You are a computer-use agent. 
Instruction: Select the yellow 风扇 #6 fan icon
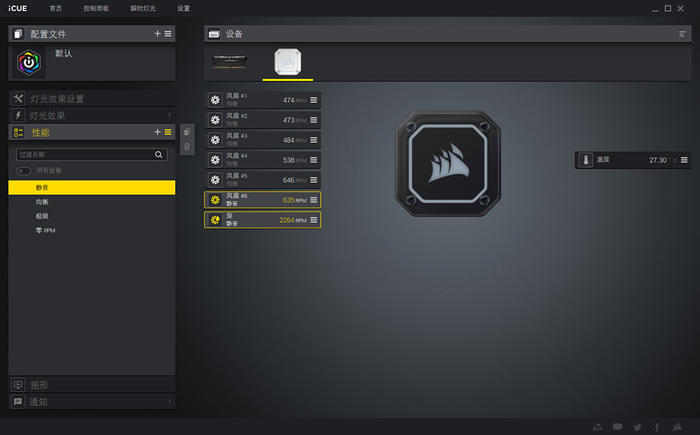click(x=215, y=200)
